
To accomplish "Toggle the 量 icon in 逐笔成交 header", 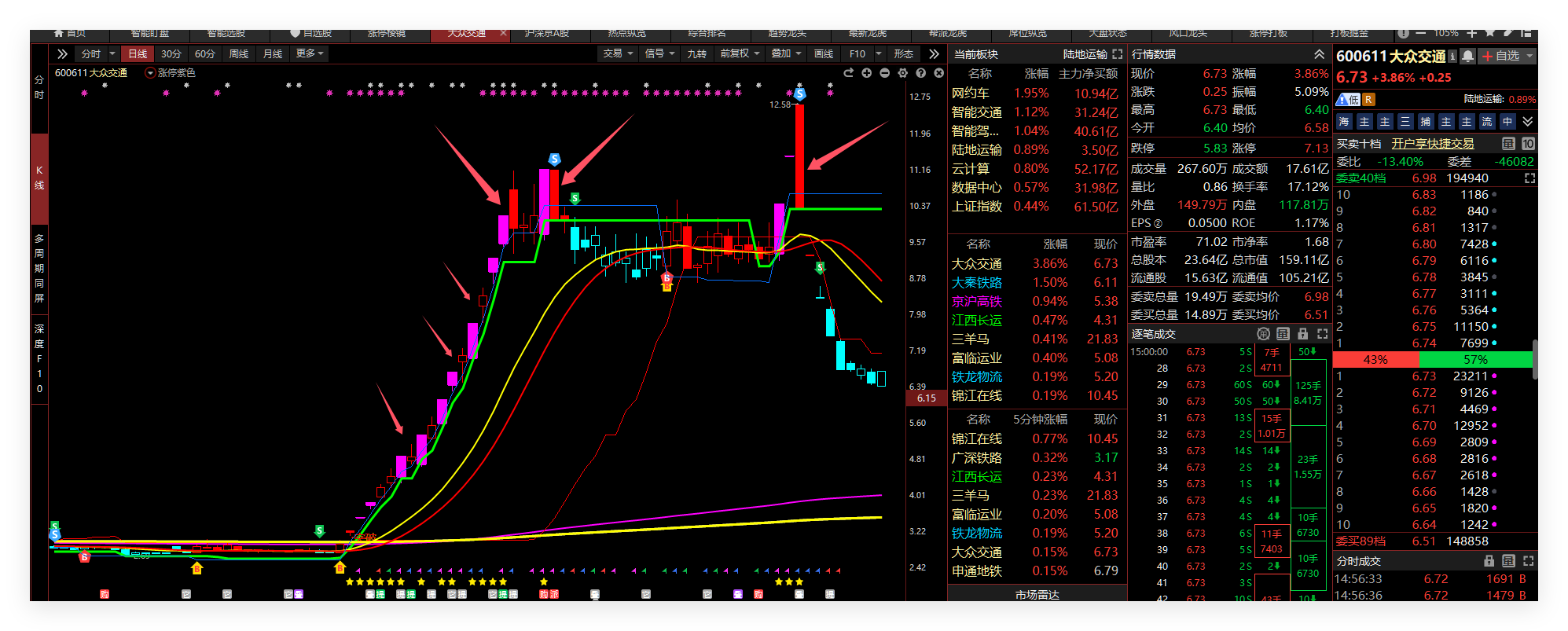I will point(1283,334).
